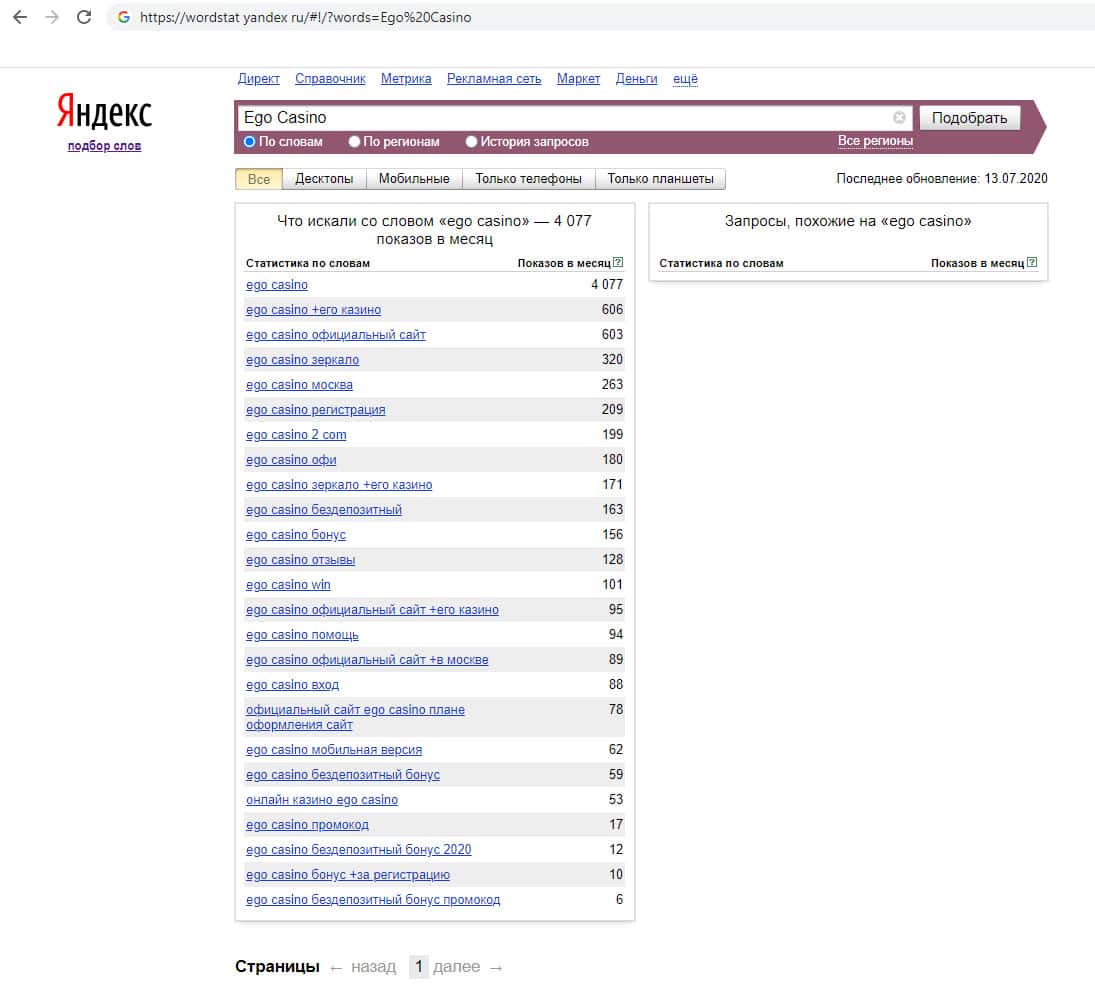Open ego casino регистрация link
Viewport: 1095px width, 993px height.
pyautogui.click(x=316, y=410)
